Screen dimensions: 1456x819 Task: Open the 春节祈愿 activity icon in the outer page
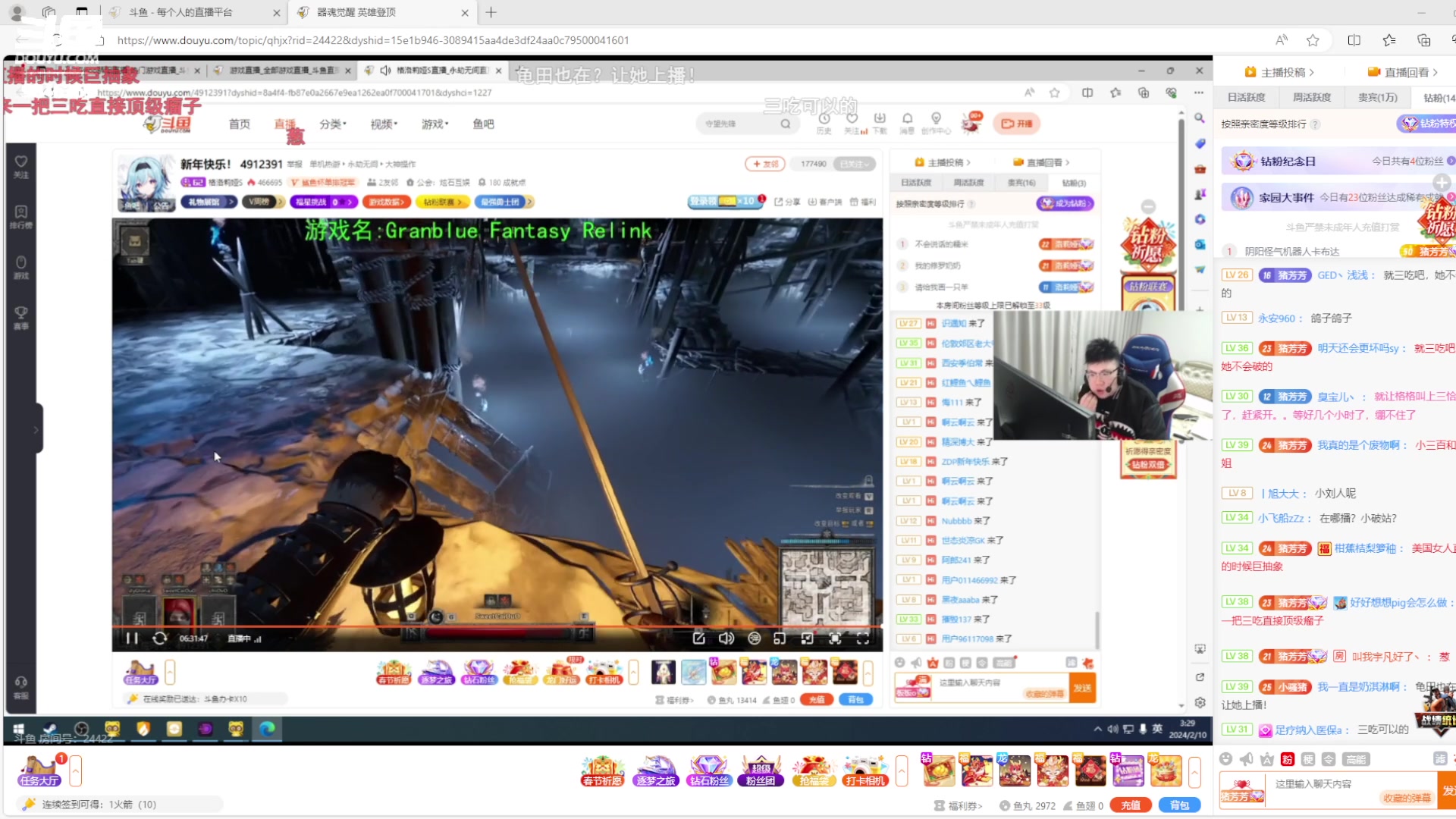[x=603, y=770]
